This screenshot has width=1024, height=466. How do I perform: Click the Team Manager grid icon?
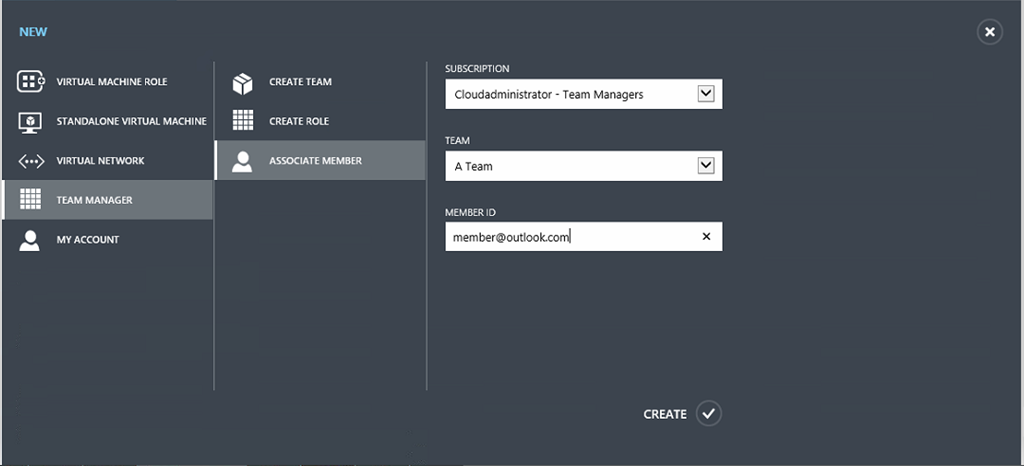[31, 200]
